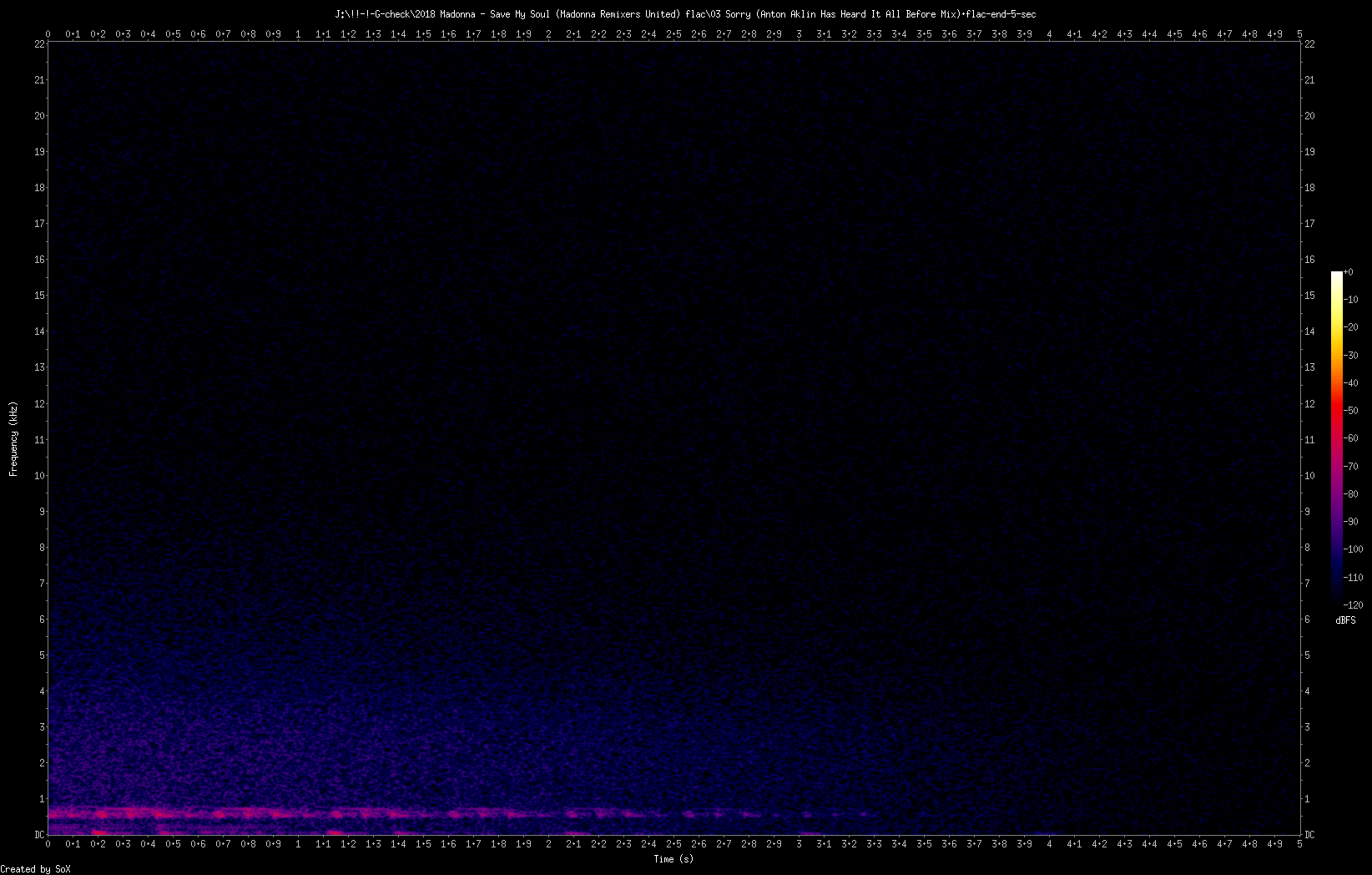
Task: Click the spectrogram file path title
Action: tap(685, 14)
